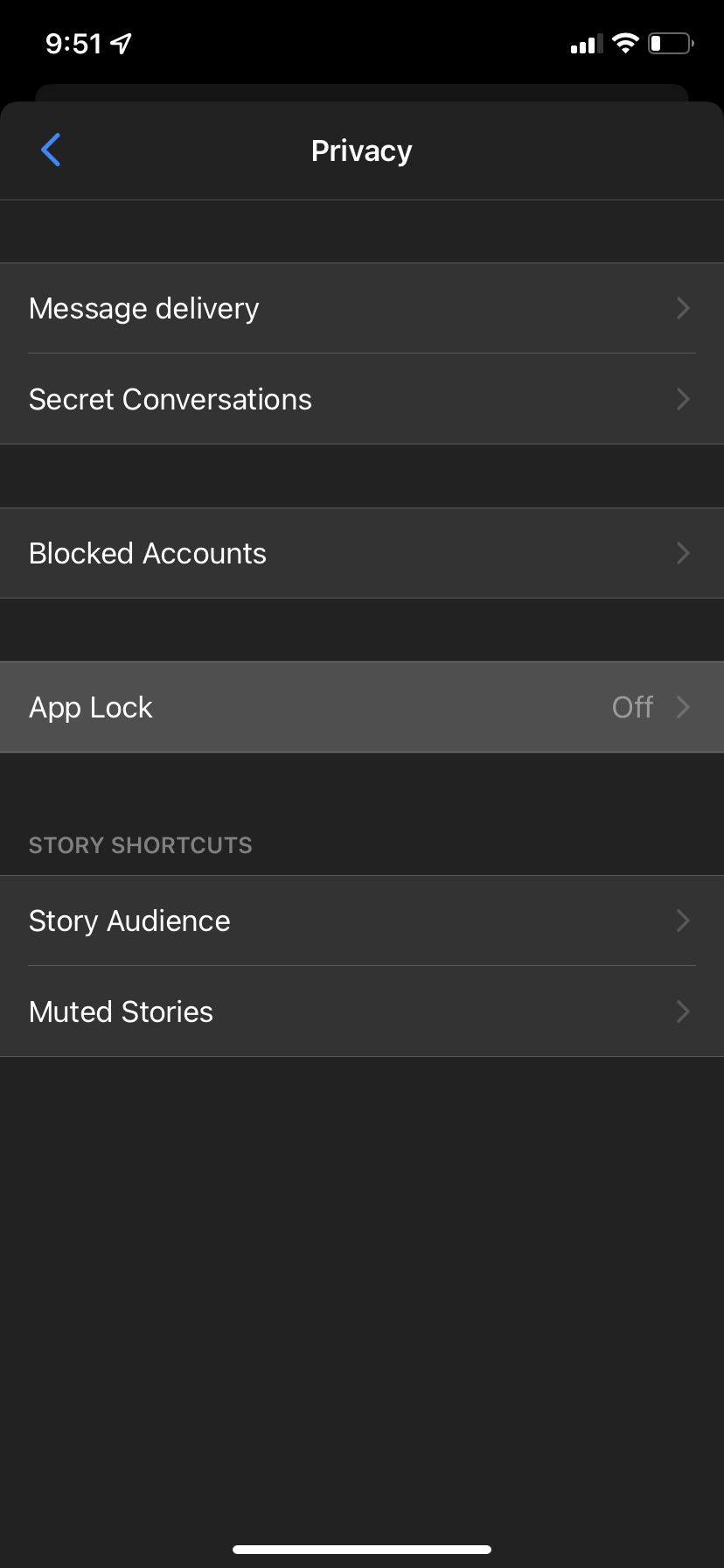724x1568 pixels.
Task: Tap the clock showing 9:51
Action: [73, 44]
